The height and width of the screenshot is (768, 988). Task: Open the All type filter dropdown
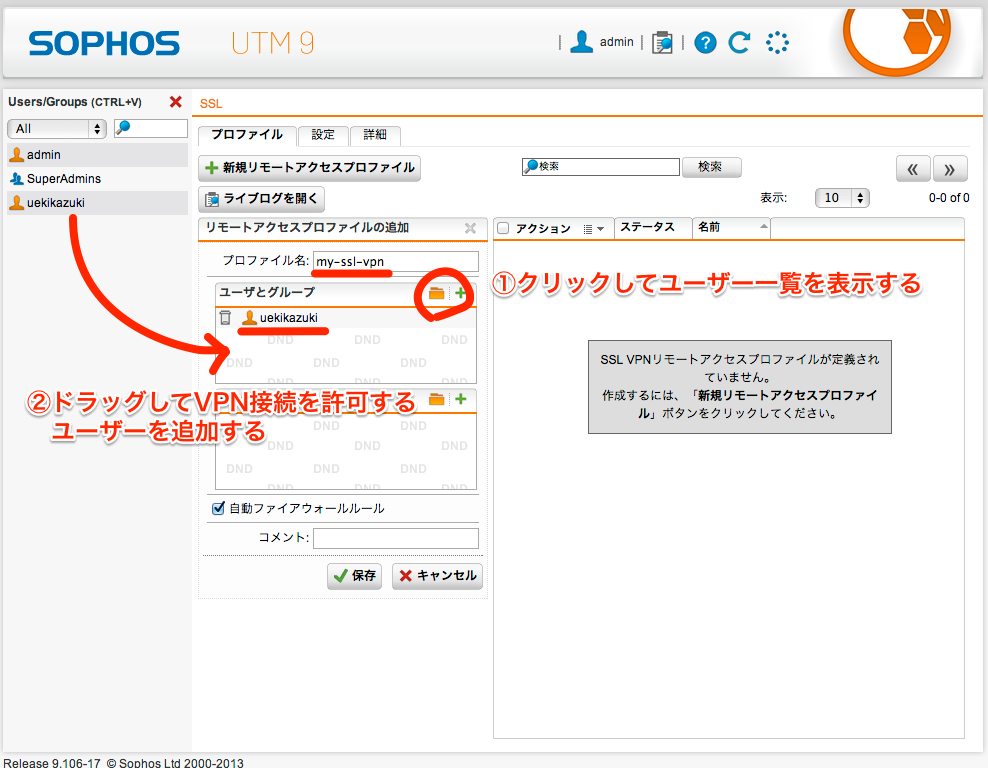coord(57,129)
